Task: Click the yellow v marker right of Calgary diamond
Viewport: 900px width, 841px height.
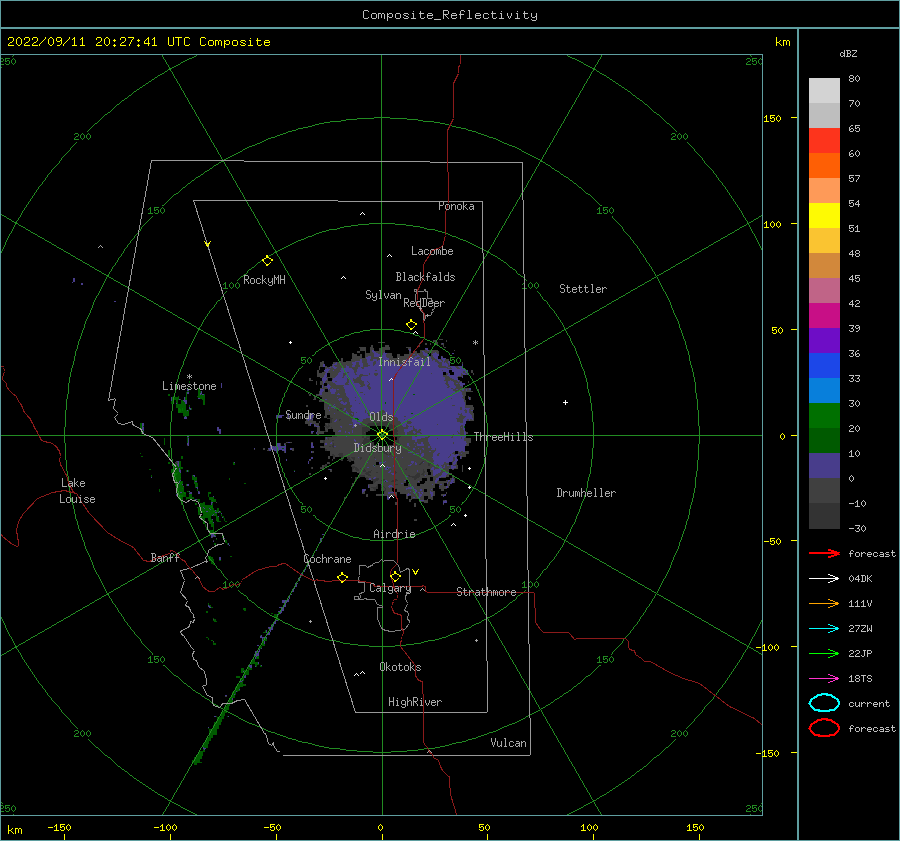Action: click(416, 572)
